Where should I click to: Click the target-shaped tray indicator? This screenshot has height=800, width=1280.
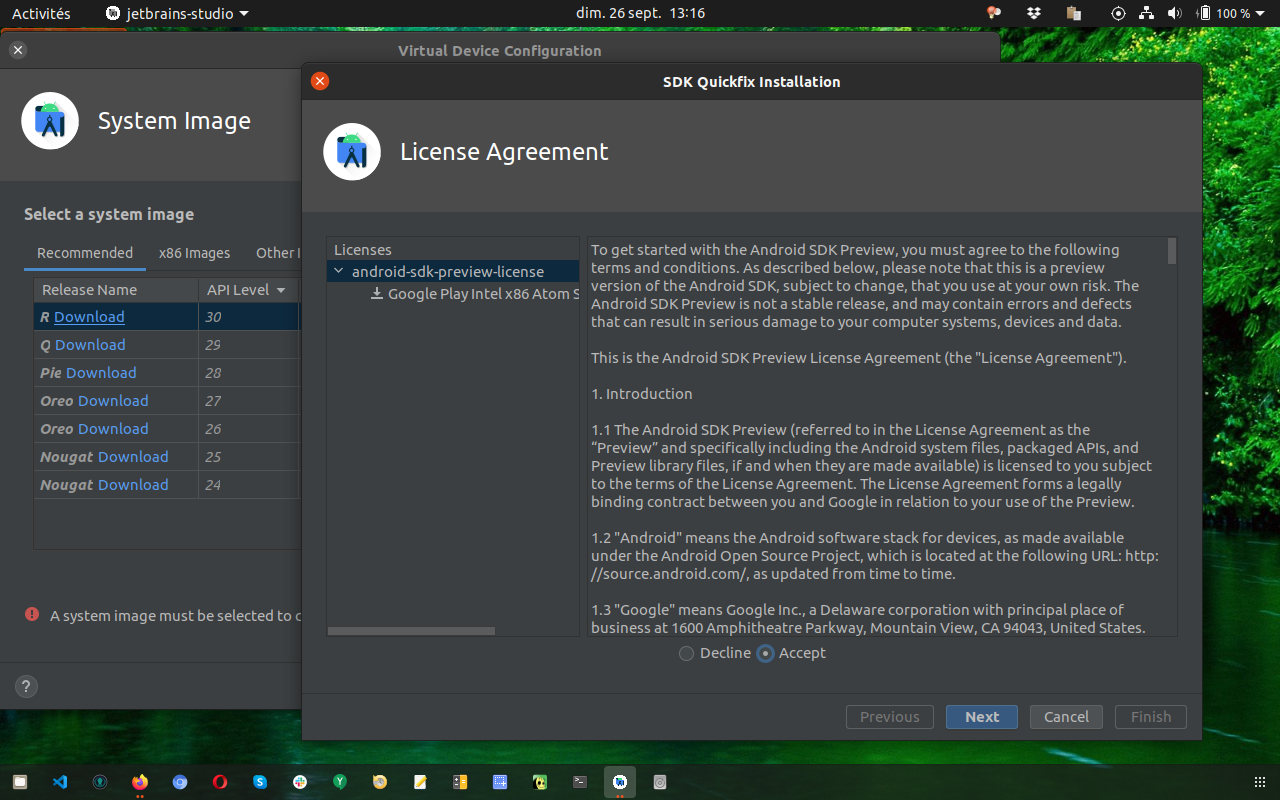tap(1118, 13)
